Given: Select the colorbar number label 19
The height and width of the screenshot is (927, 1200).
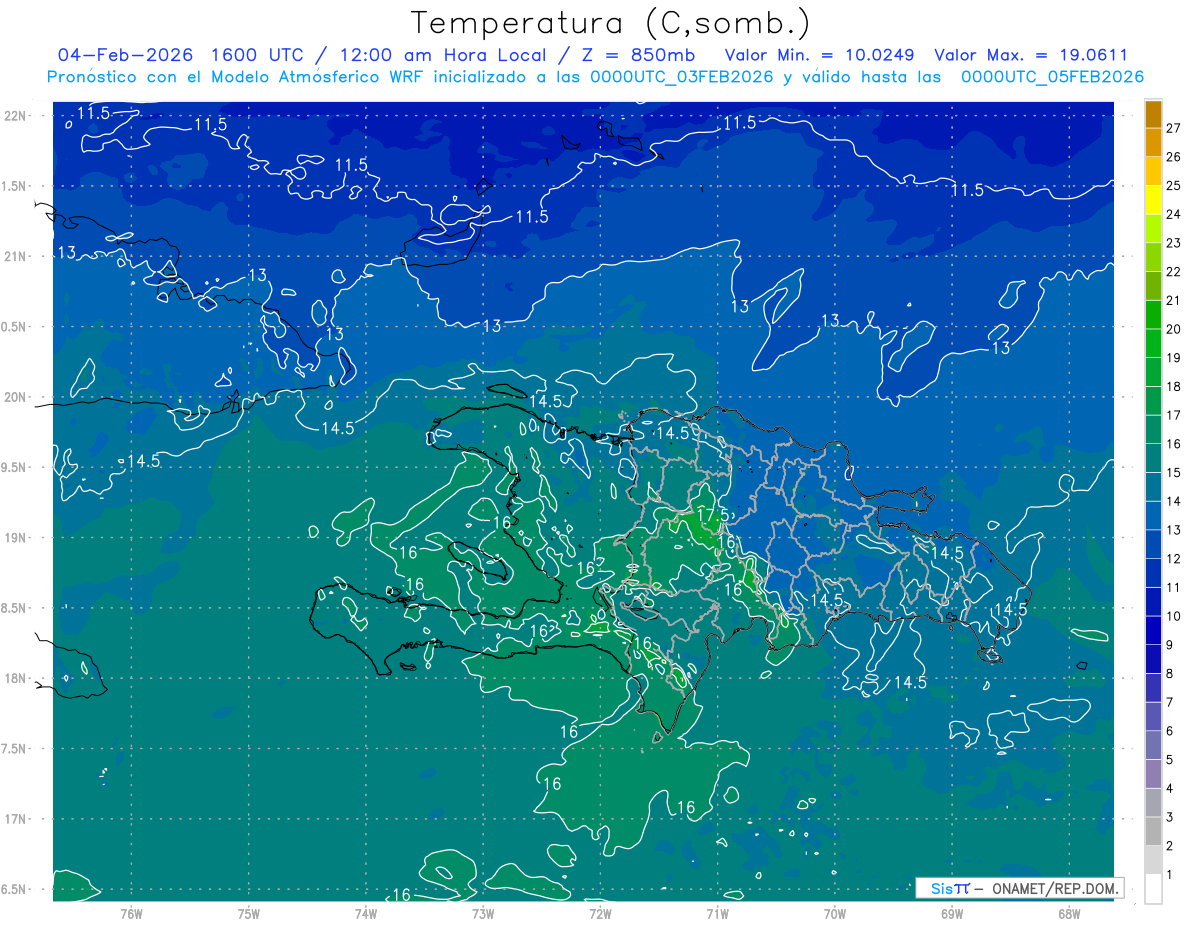Looking at the screenshot, I should tap(1173, 358).
